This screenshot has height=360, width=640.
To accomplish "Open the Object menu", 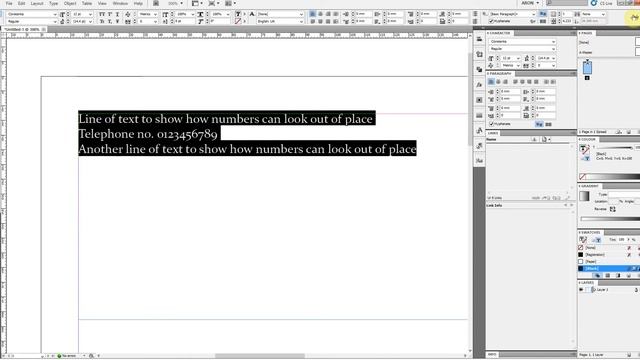I will pyautogui.click(x=70, y=3).
